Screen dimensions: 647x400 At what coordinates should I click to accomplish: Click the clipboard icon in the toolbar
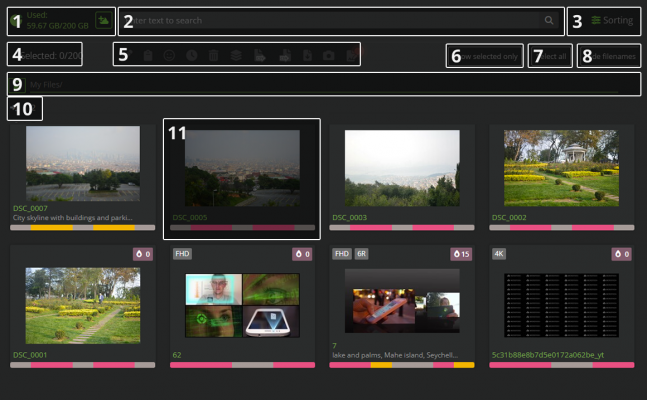coord(148,56)
